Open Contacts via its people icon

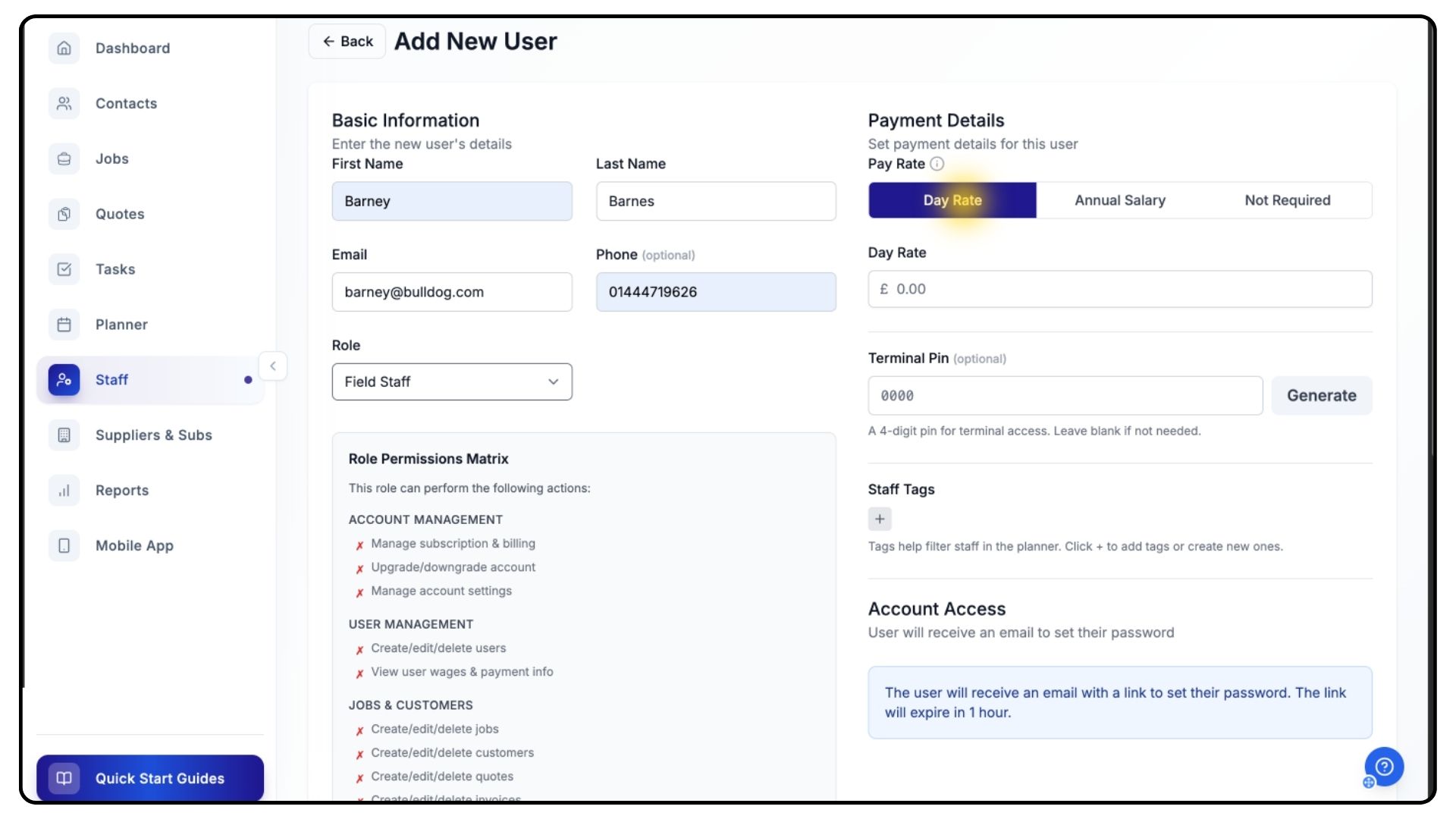coord(64,104)
